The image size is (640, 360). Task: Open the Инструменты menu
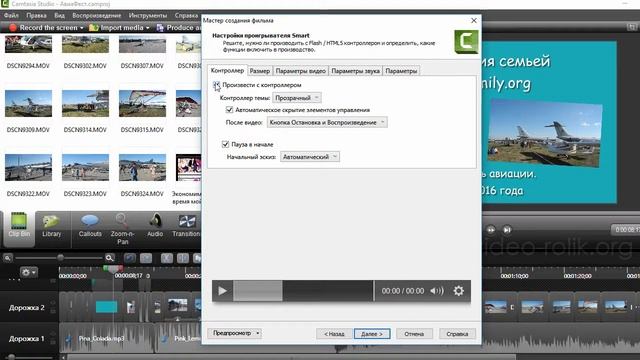pyautogui.click(x=148, y=16)
